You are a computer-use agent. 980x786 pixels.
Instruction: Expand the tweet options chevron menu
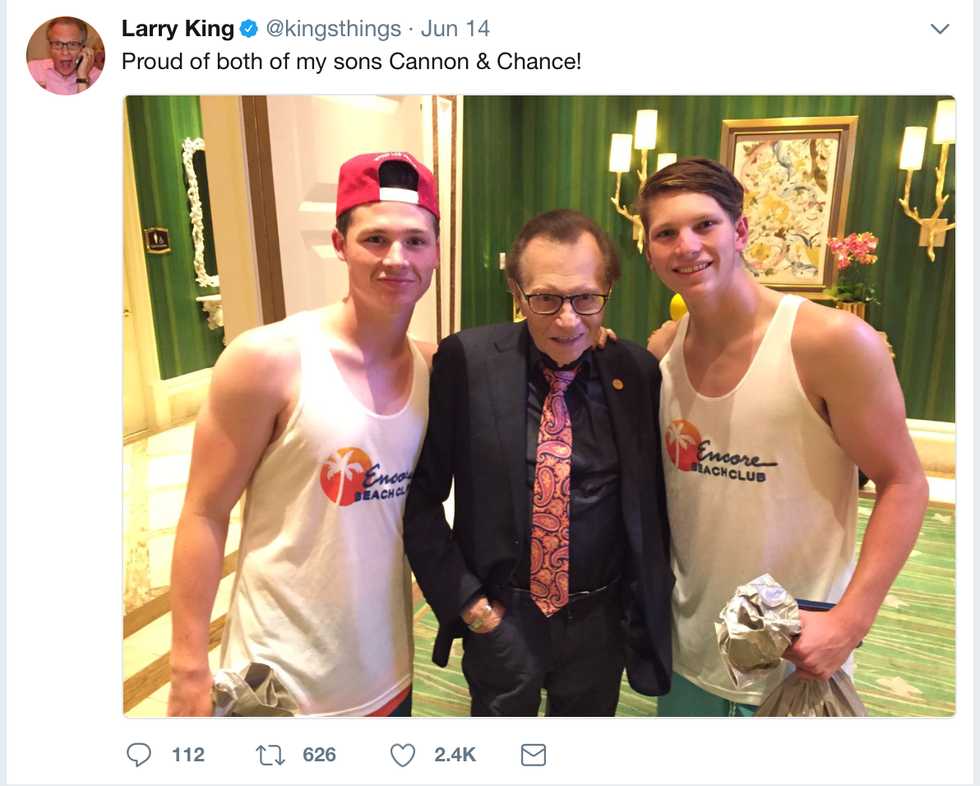[939, 29]
